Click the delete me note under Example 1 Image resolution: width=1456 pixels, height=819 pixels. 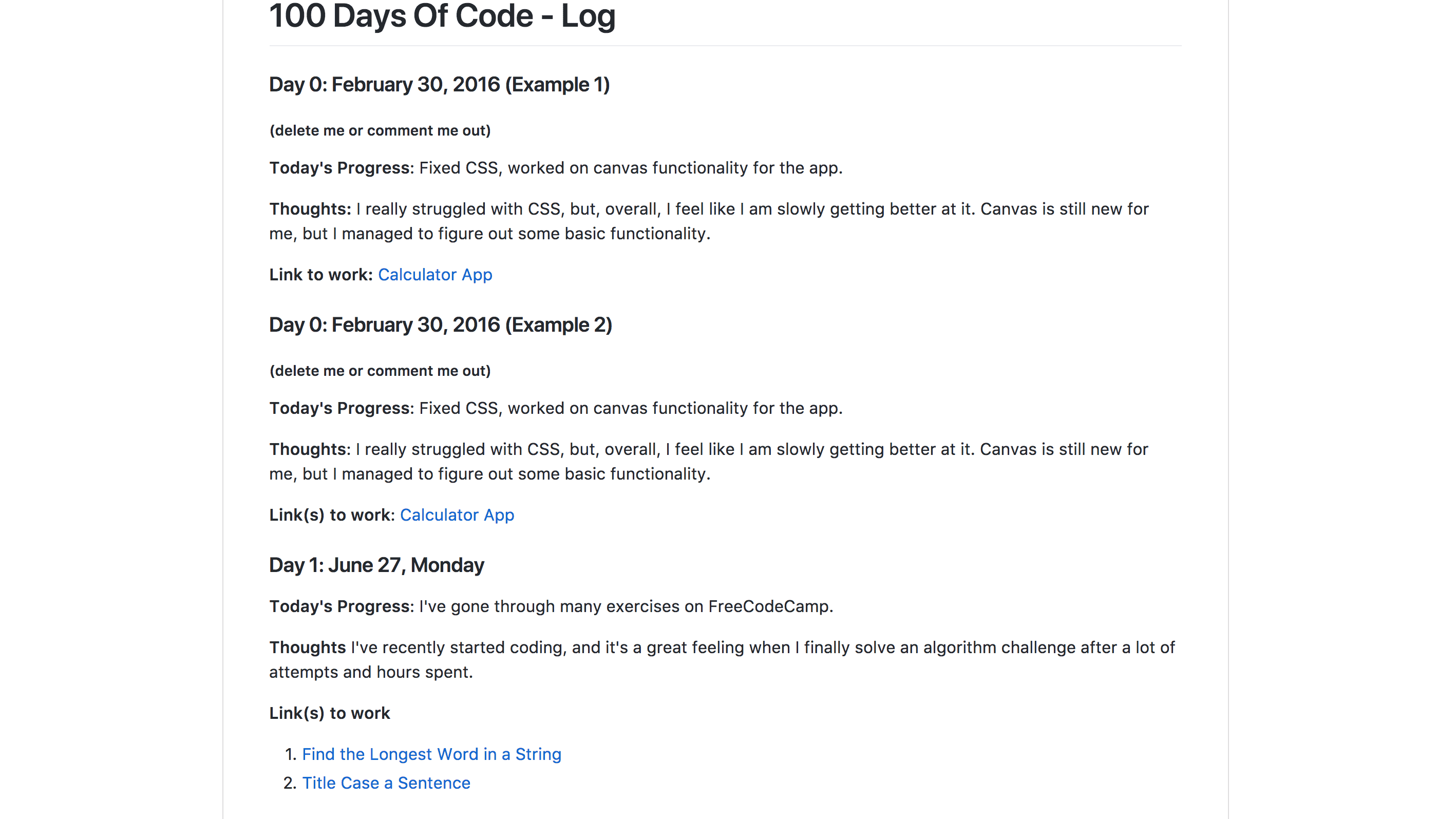pyautogui.click(x=380, y=130)
